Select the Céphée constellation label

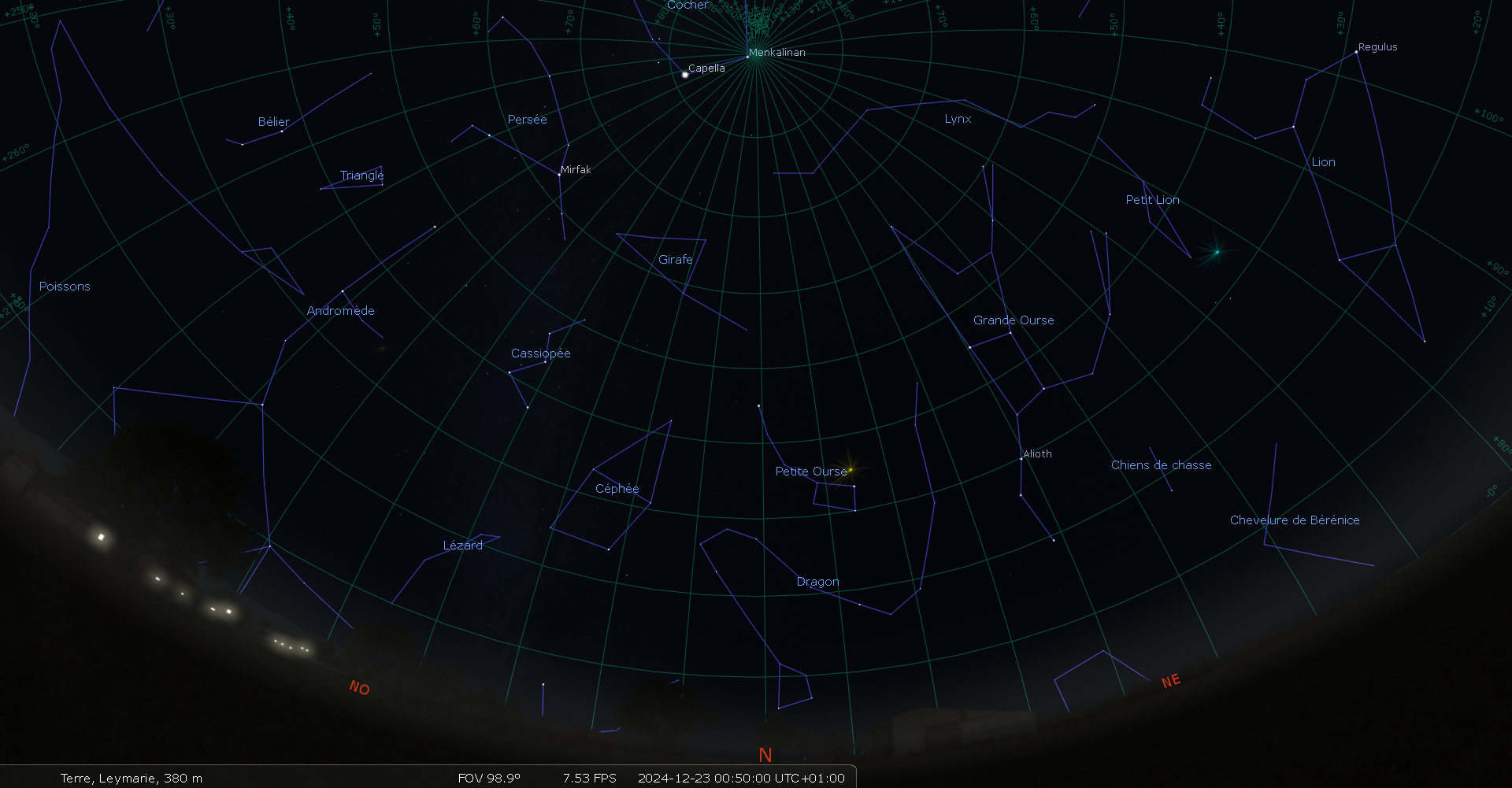pyautogui.click(x=617, y=489)
